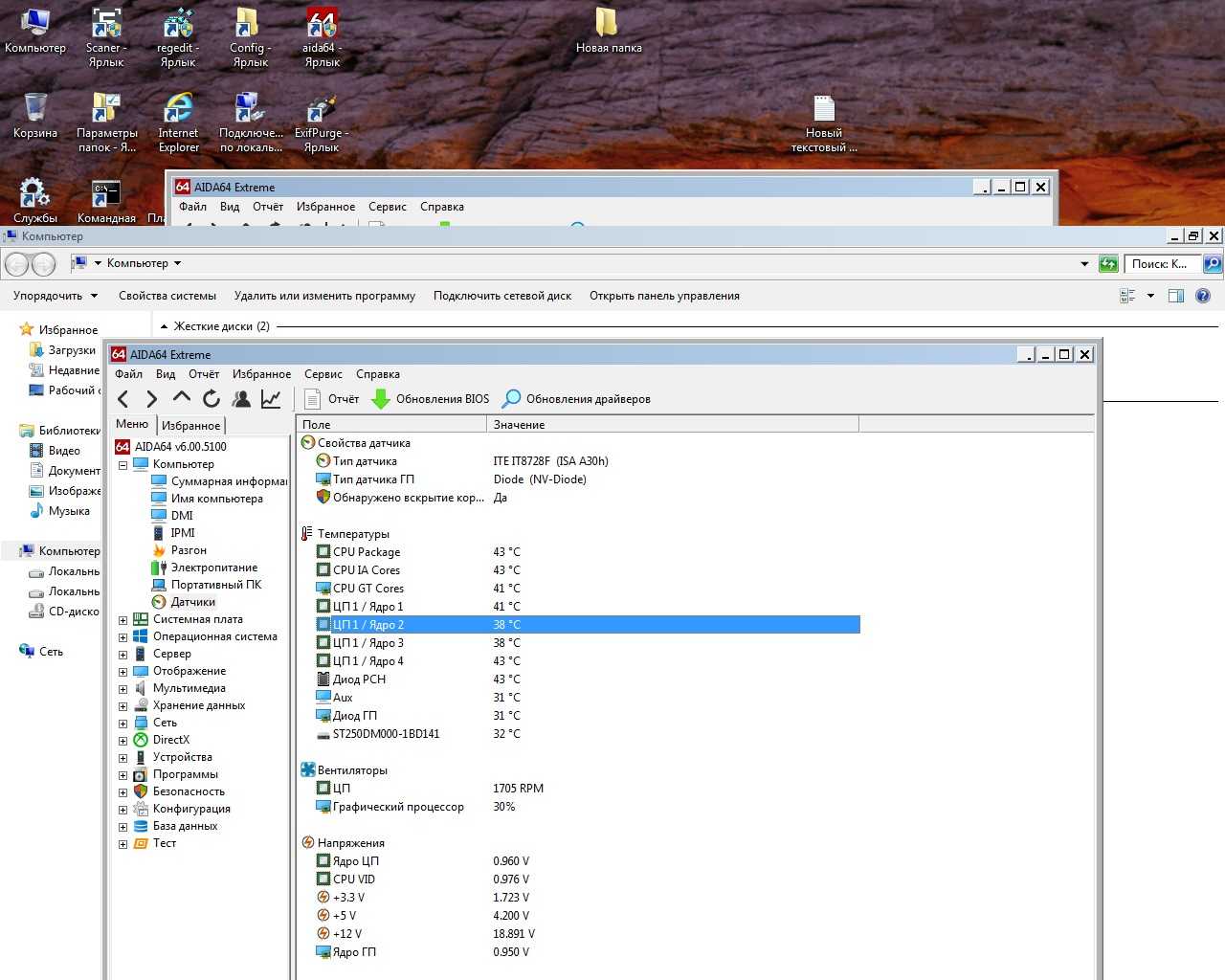1225x980 pixels.
Task: Collapse the Жесткие диски group arrow
Action: (164, 326)
